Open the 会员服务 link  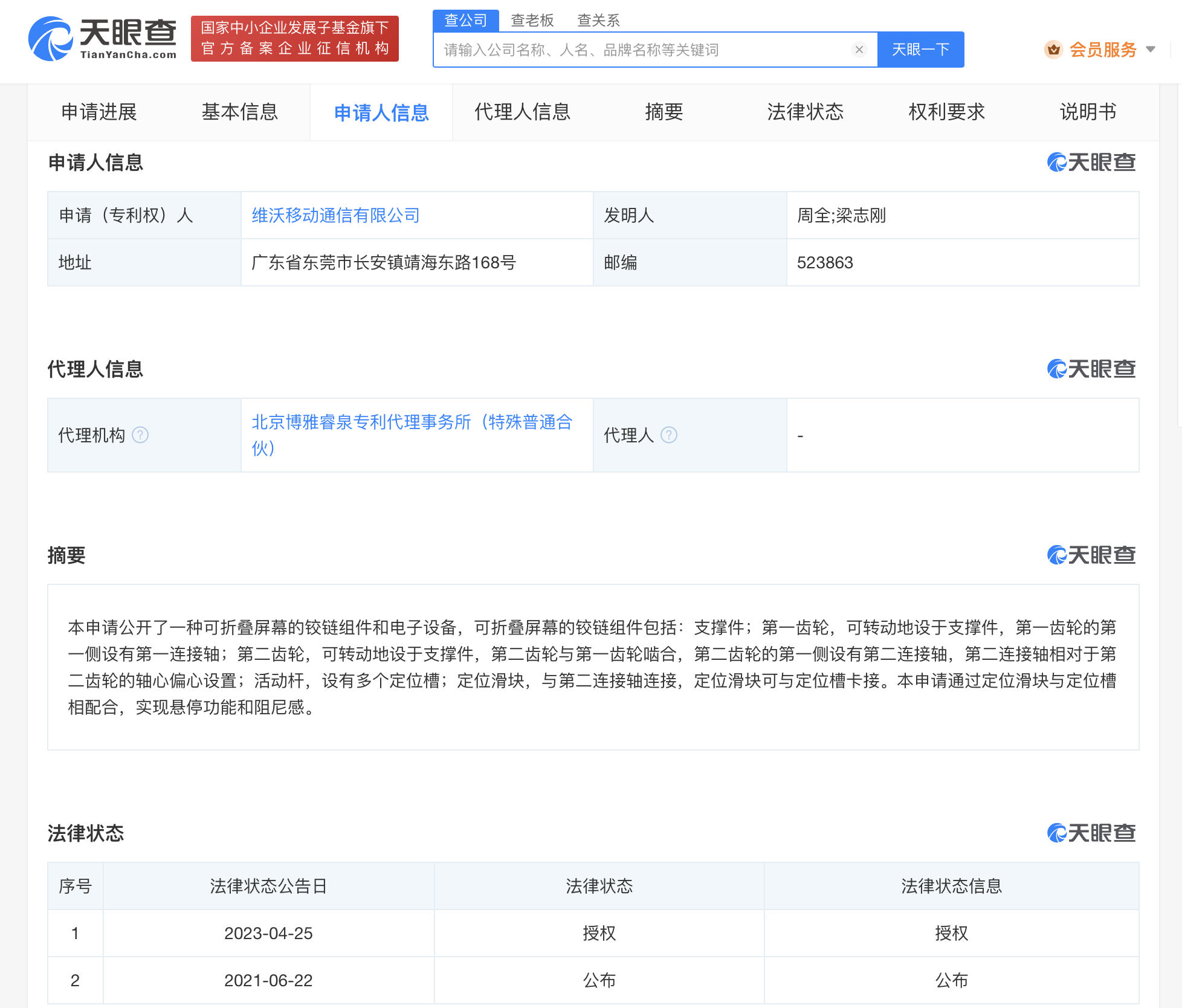tap(1103, 50)
